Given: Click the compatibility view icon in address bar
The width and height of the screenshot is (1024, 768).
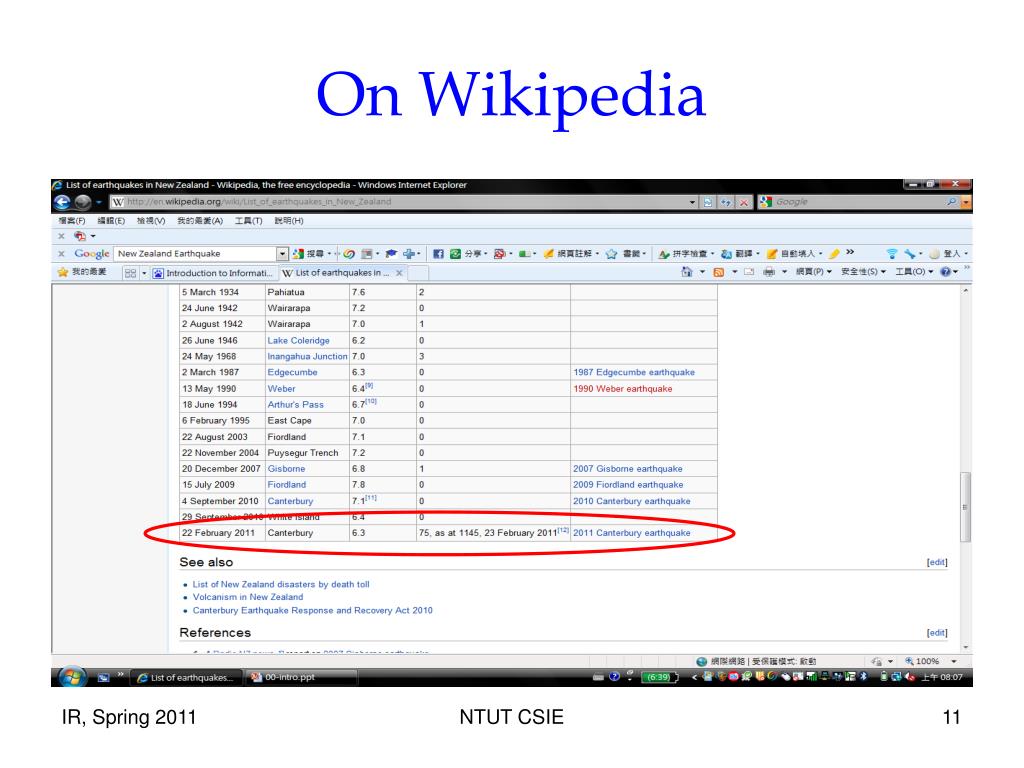Looking at the screenshot, I should pos(708,202).
